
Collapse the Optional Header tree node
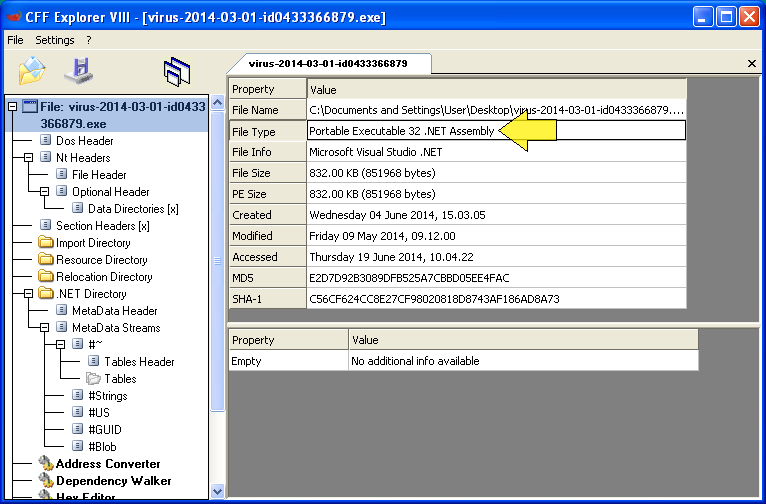click(45, 192)
